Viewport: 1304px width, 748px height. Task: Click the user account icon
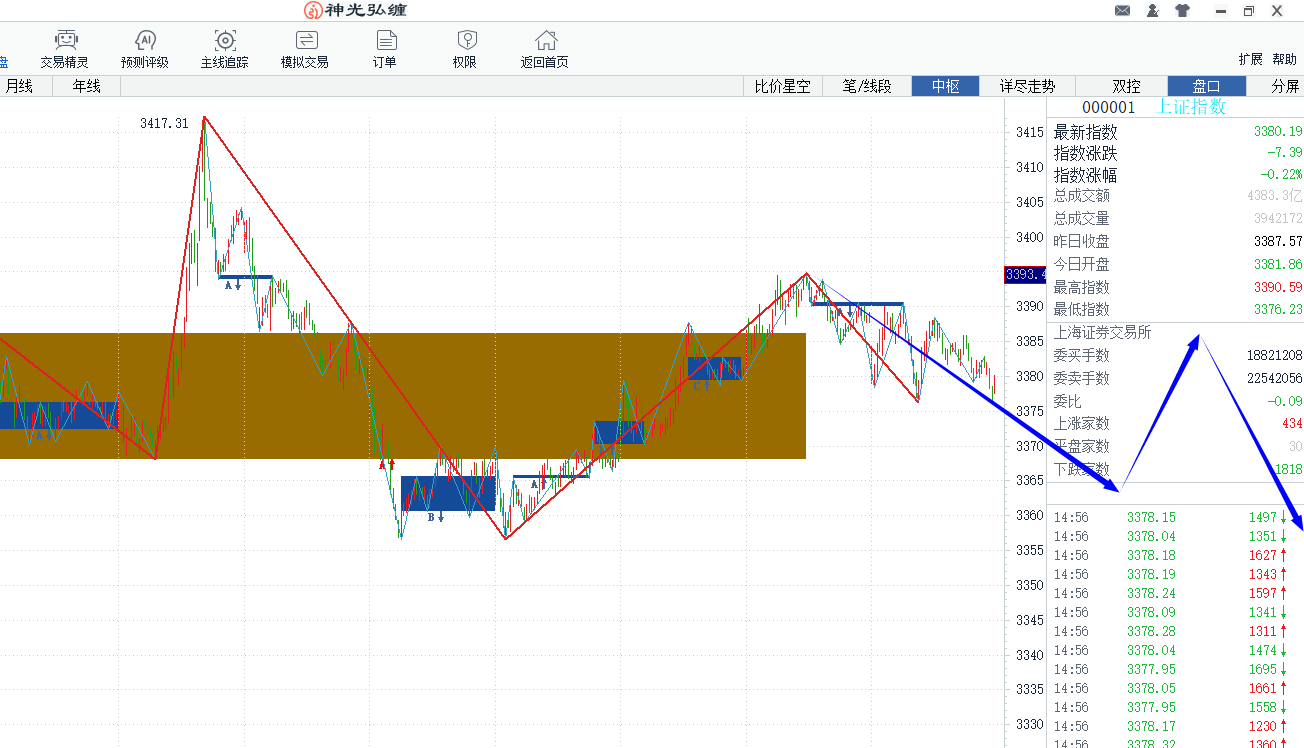pos(1152,11)
